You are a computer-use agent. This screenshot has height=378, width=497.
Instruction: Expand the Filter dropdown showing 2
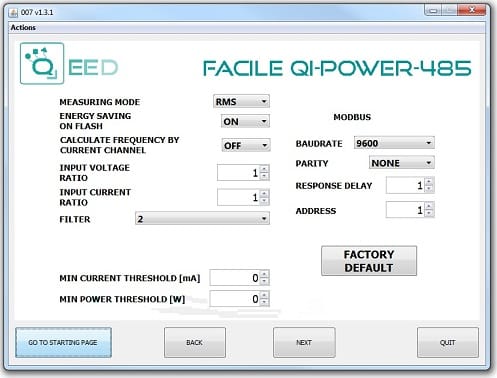[x=202, y=219]
